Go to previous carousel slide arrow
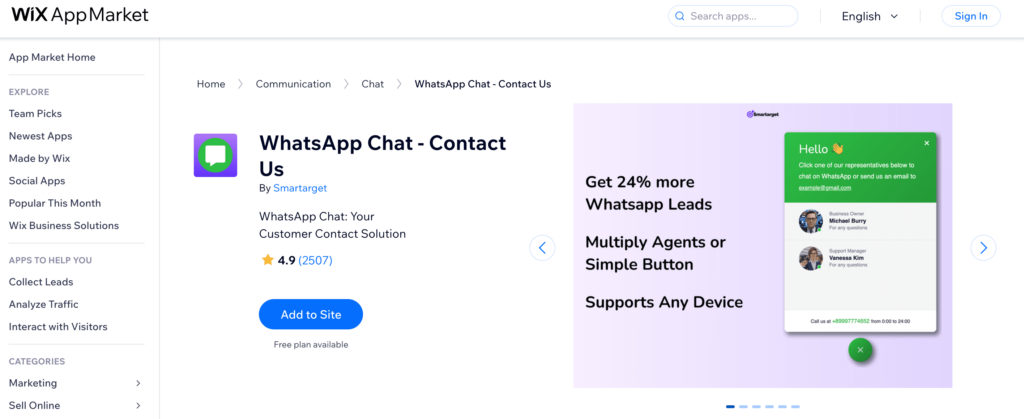 (542, 248)
